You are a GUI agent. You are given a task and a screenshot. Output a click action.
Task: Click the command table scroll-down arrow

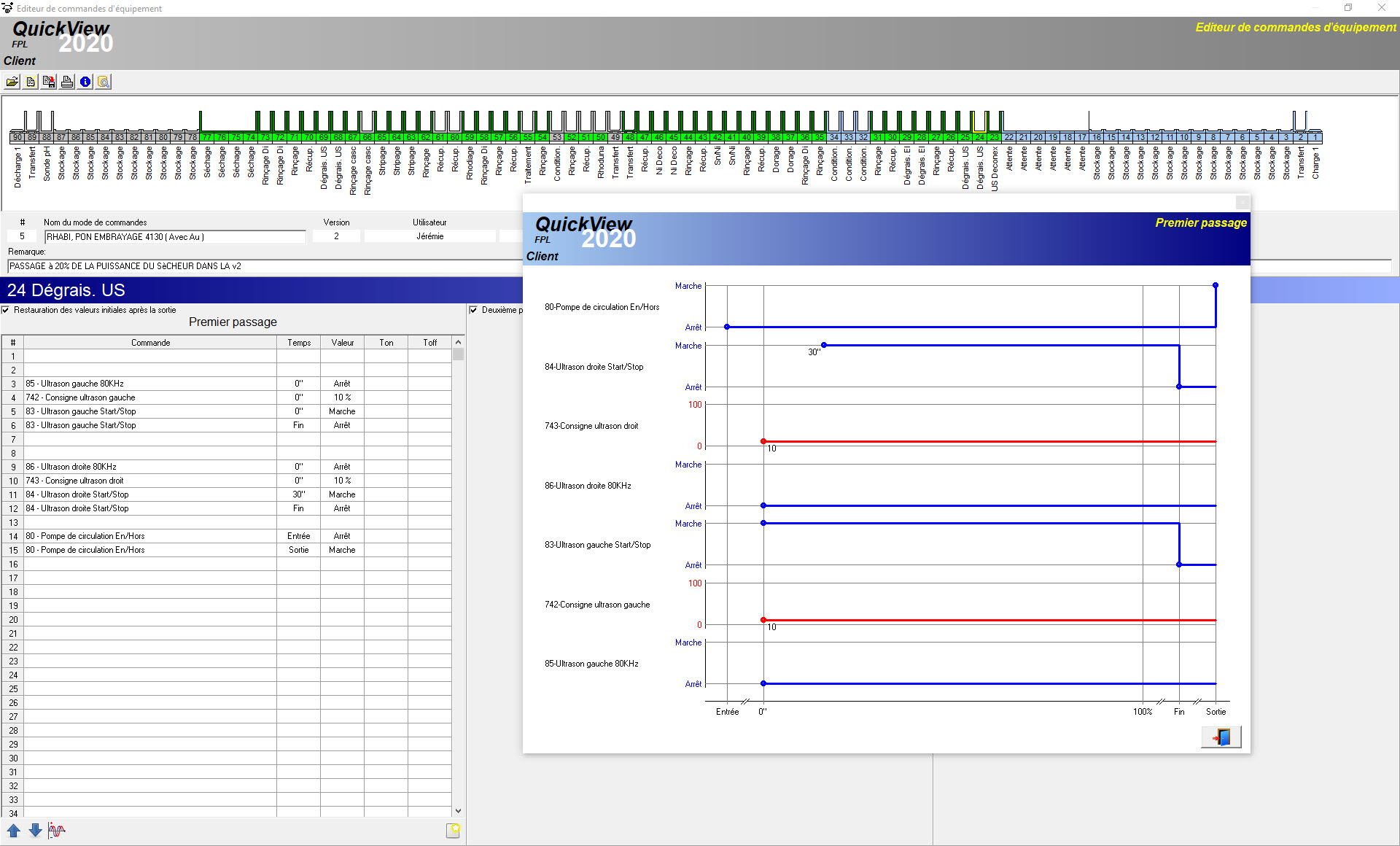click(458, 811)
